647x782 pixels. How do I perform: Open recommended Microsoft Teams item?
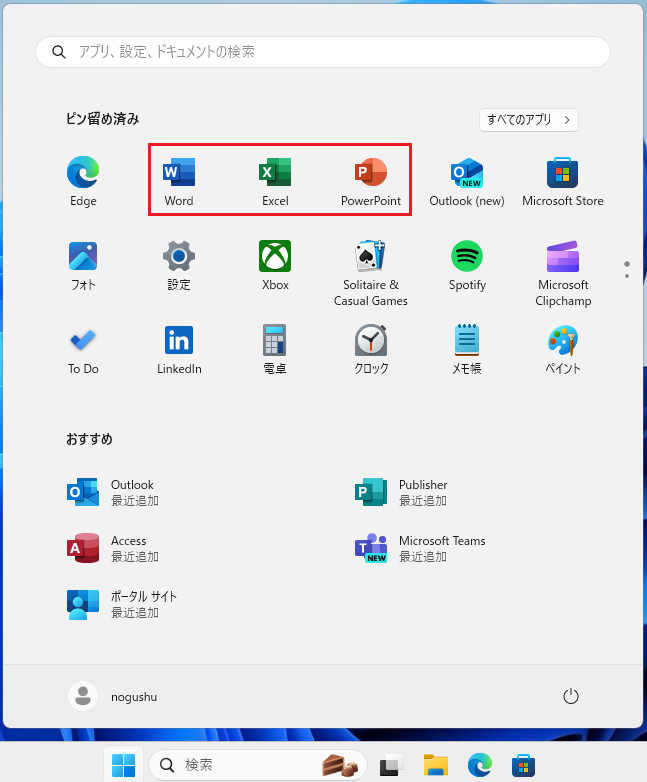coord(420,548)
